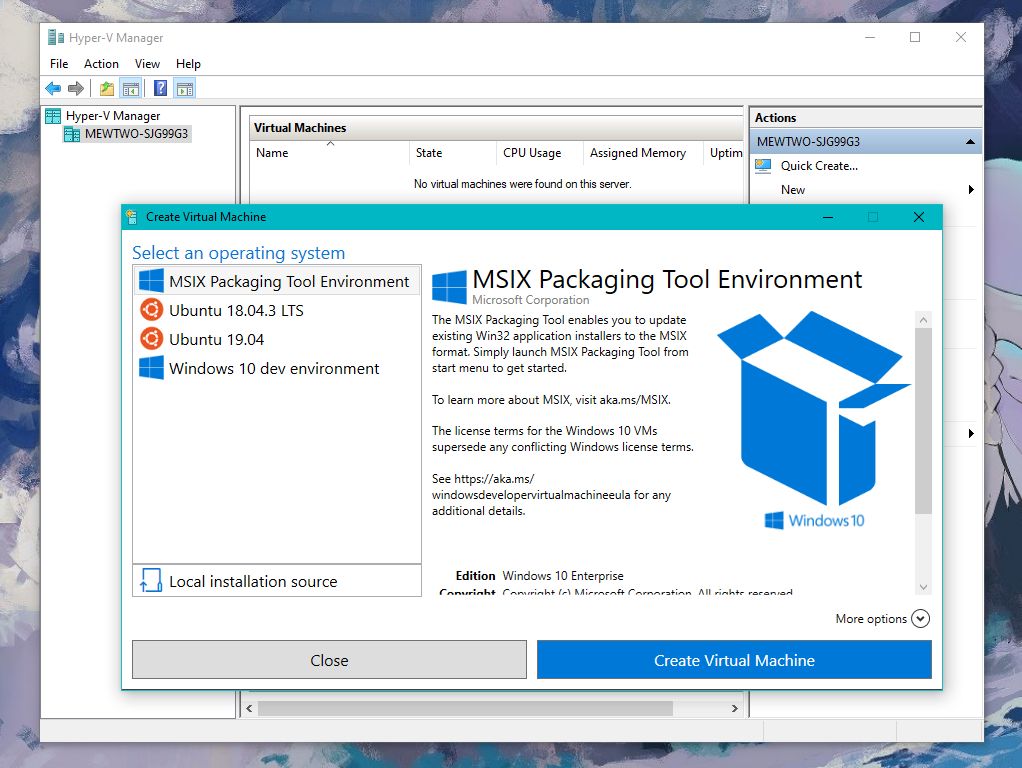Viewport: 1022px width, 768px height.
Task: Click the MEWTWO-SJG99G3 server icon in tree
Action: [72, 134]
